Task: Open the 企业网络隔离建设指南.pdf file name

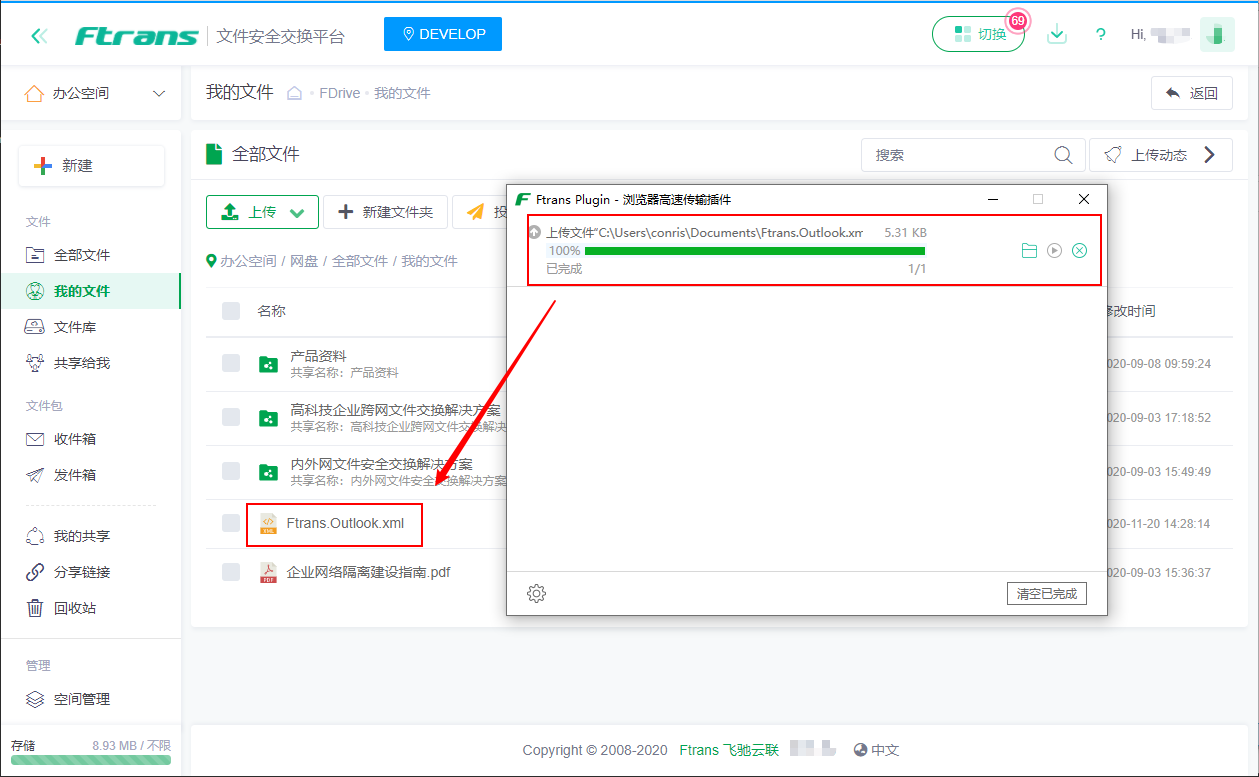Action: 369,572
